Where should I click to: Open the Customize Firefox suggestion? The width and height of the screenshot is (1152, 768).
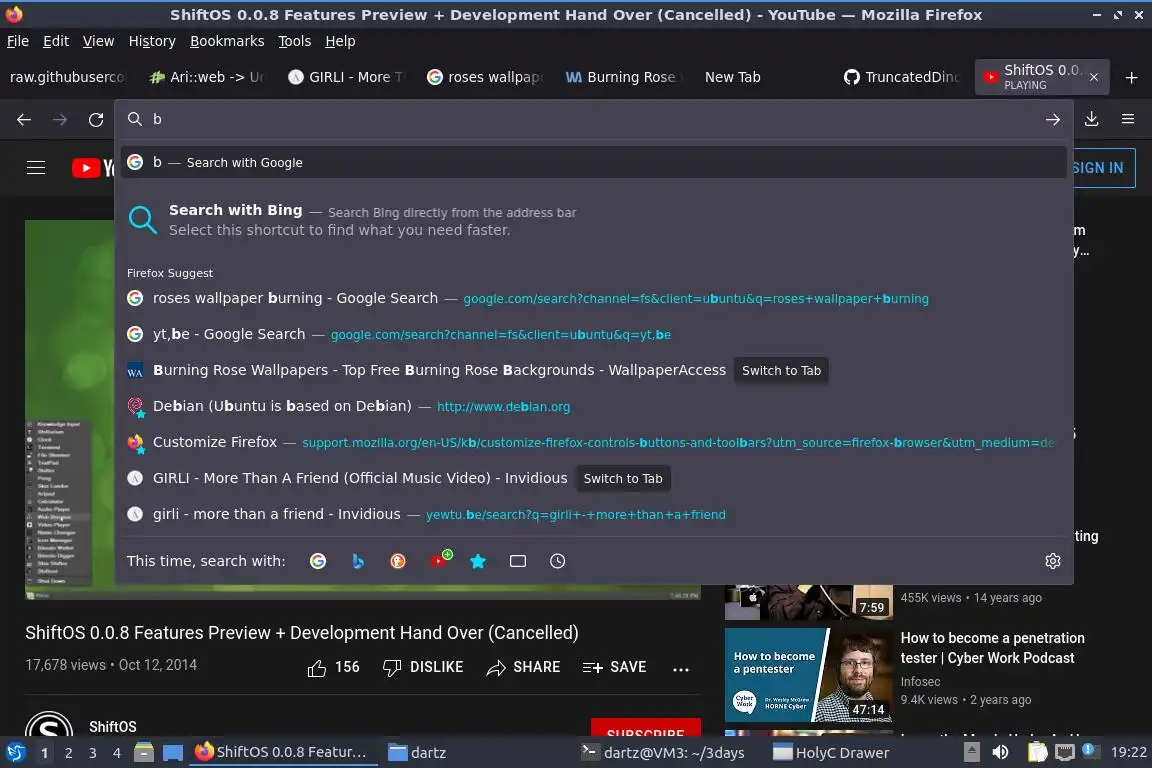pos(594,442)
